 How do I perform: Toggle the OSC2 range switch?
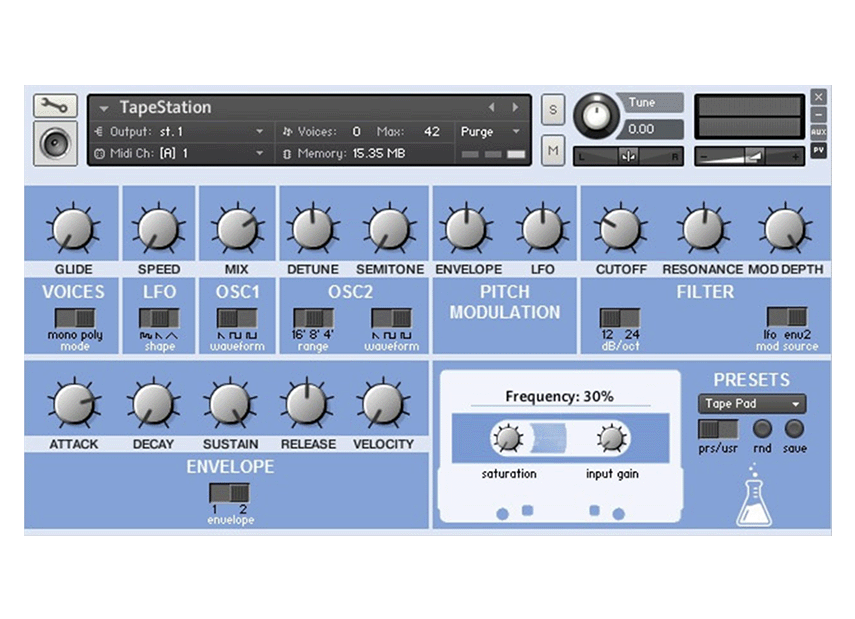(x=314, y=318)
